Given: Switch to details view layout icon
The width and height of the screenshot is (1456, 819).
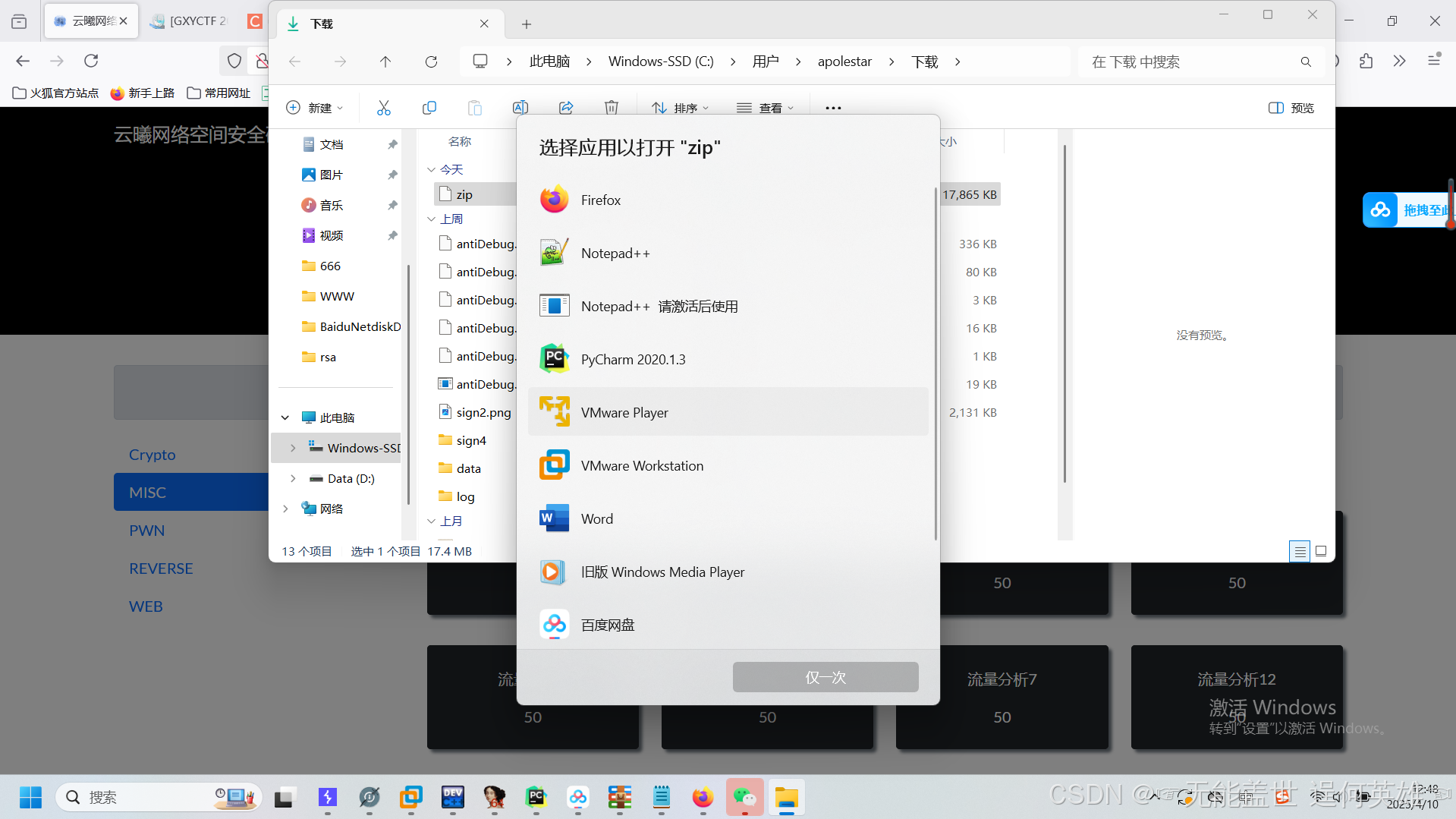Looking at the screenshot, I should [1300, 551].
